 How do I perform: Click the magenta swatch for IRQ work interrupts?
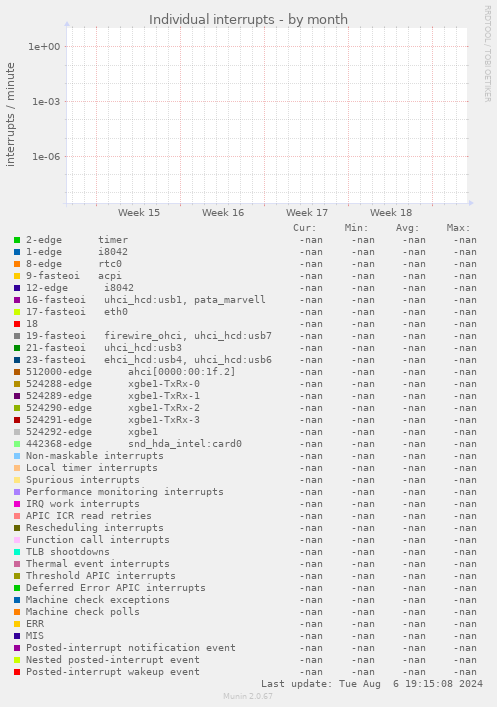pos(17,504)
